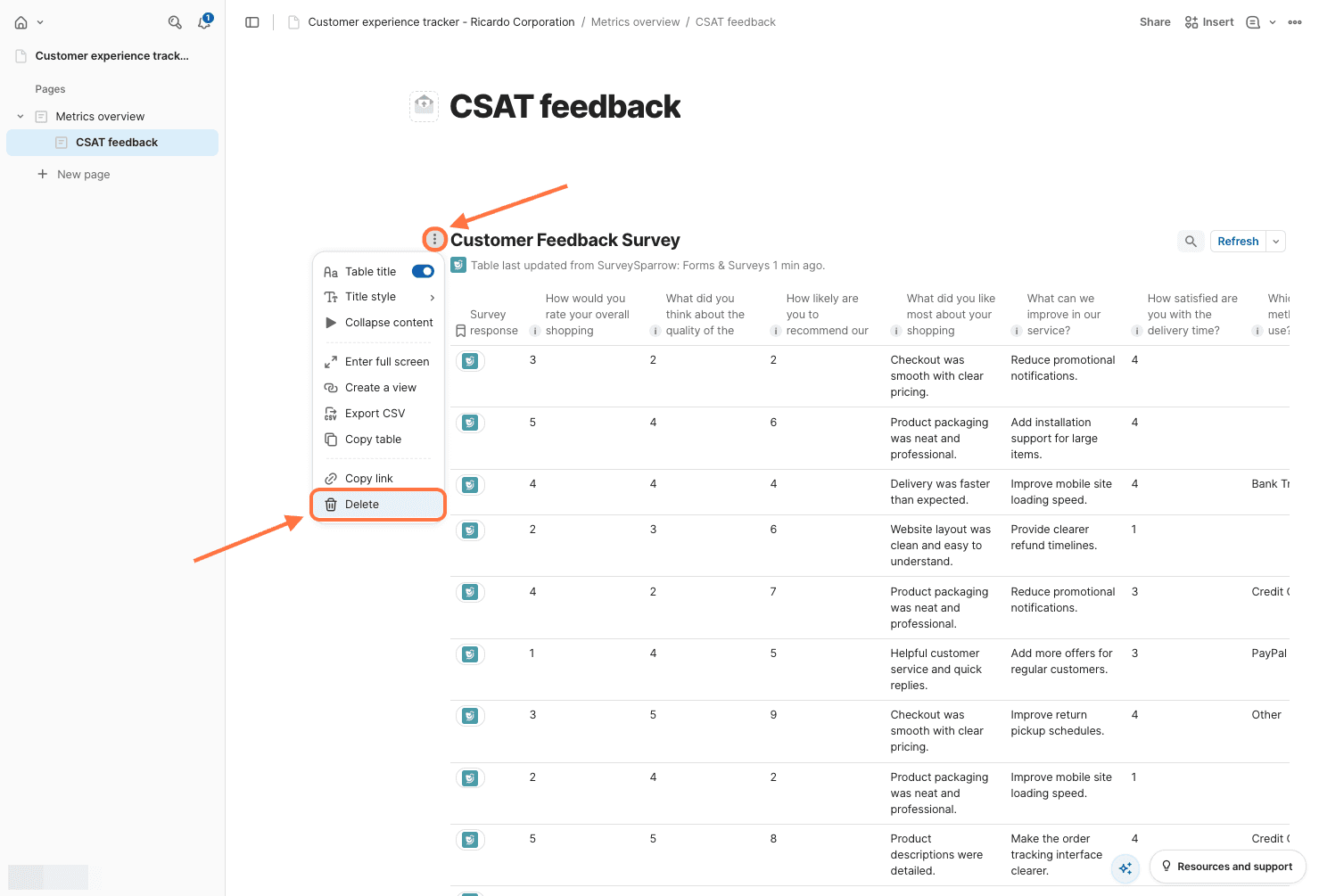
Task: Choose Export CSV in the menu
Action: click(375, 414)
